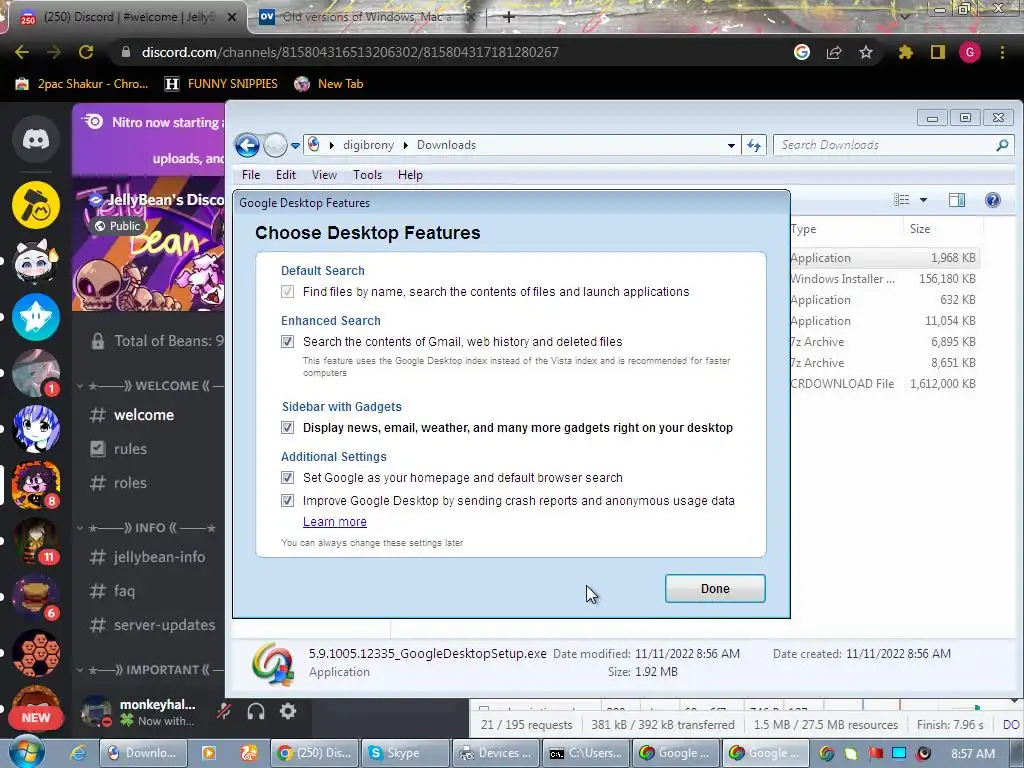Click Done in Google Desktop Features

point(715,588)
